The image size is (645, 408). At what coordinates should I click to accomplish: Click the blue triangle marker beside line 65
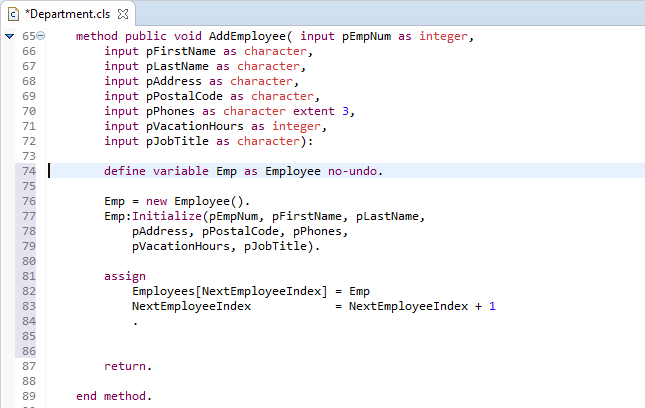click(x=9, y=36)
